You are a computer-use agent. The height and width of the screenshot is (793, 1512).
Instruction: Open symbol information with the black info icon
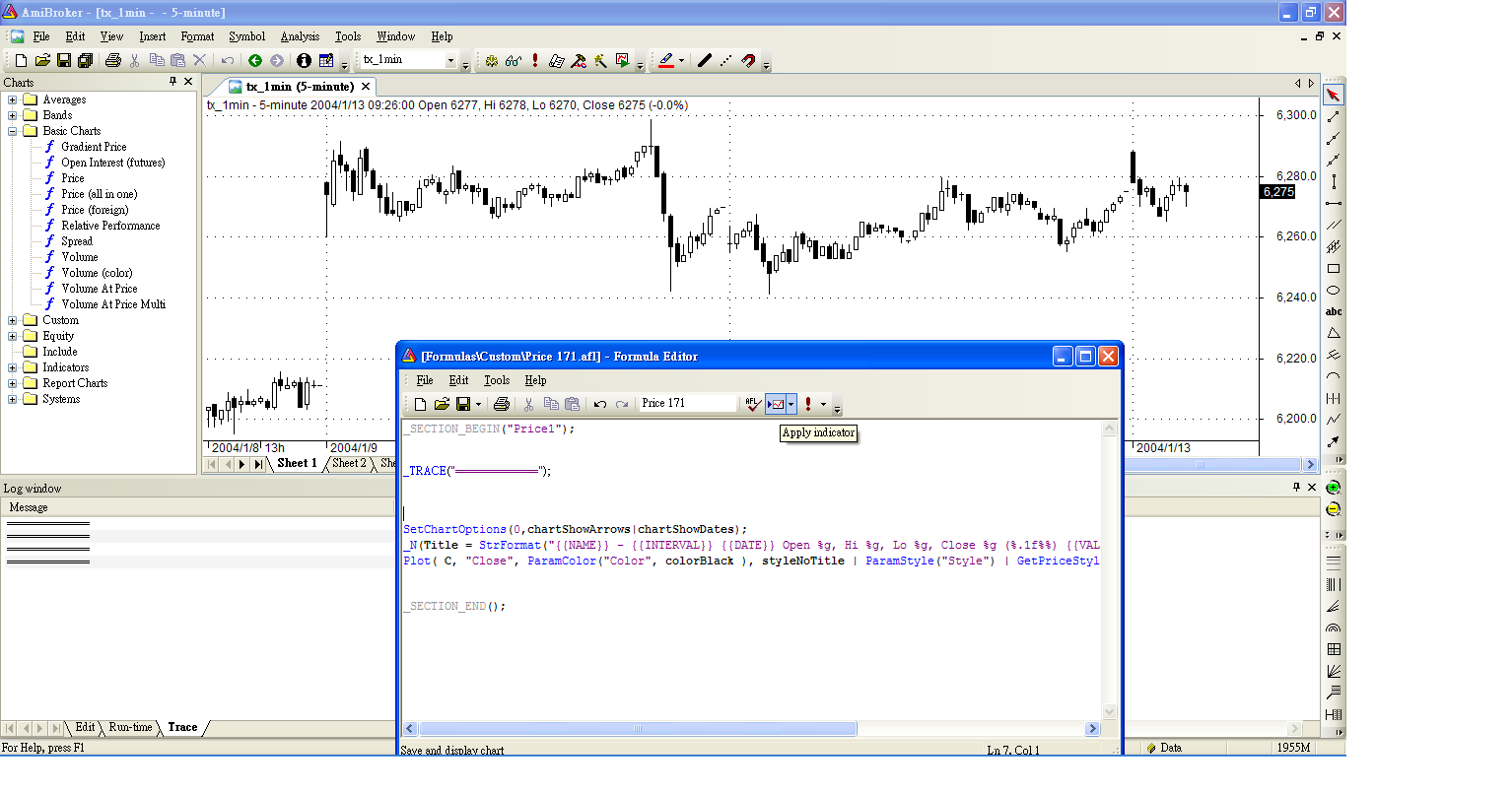tap(304, 60)
